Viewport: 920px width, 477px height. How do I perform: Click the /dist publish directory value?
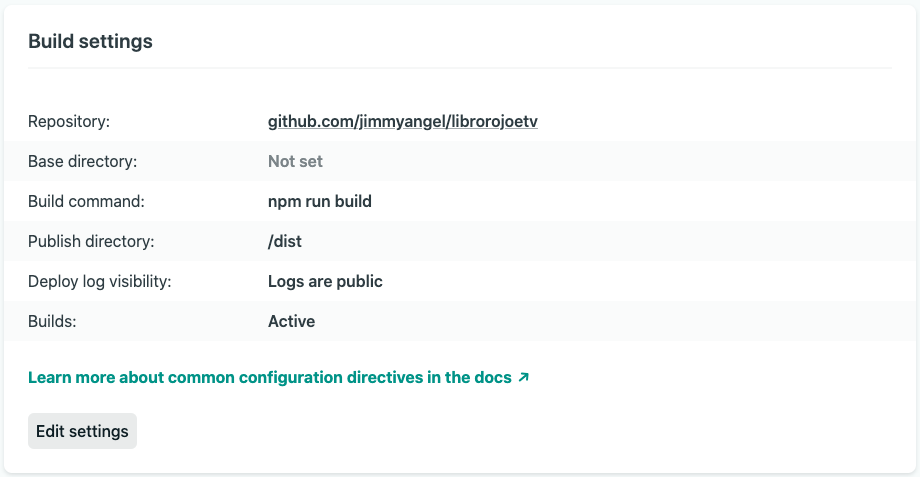pyautogui.click(x=285, y=241)
